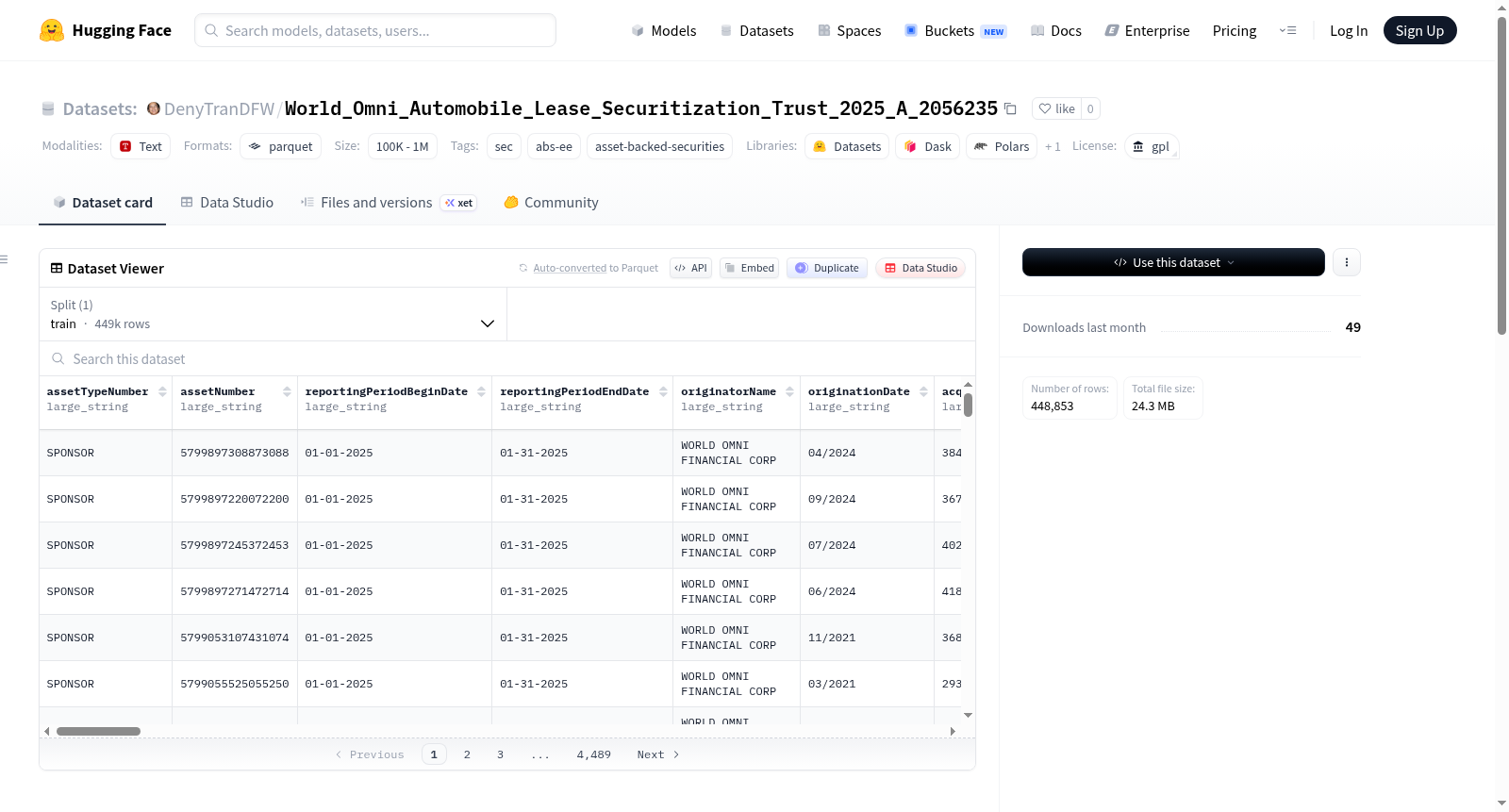Open the Pricing page
The height and width of the screenshot is (812, 1509).
point(1235,30)
